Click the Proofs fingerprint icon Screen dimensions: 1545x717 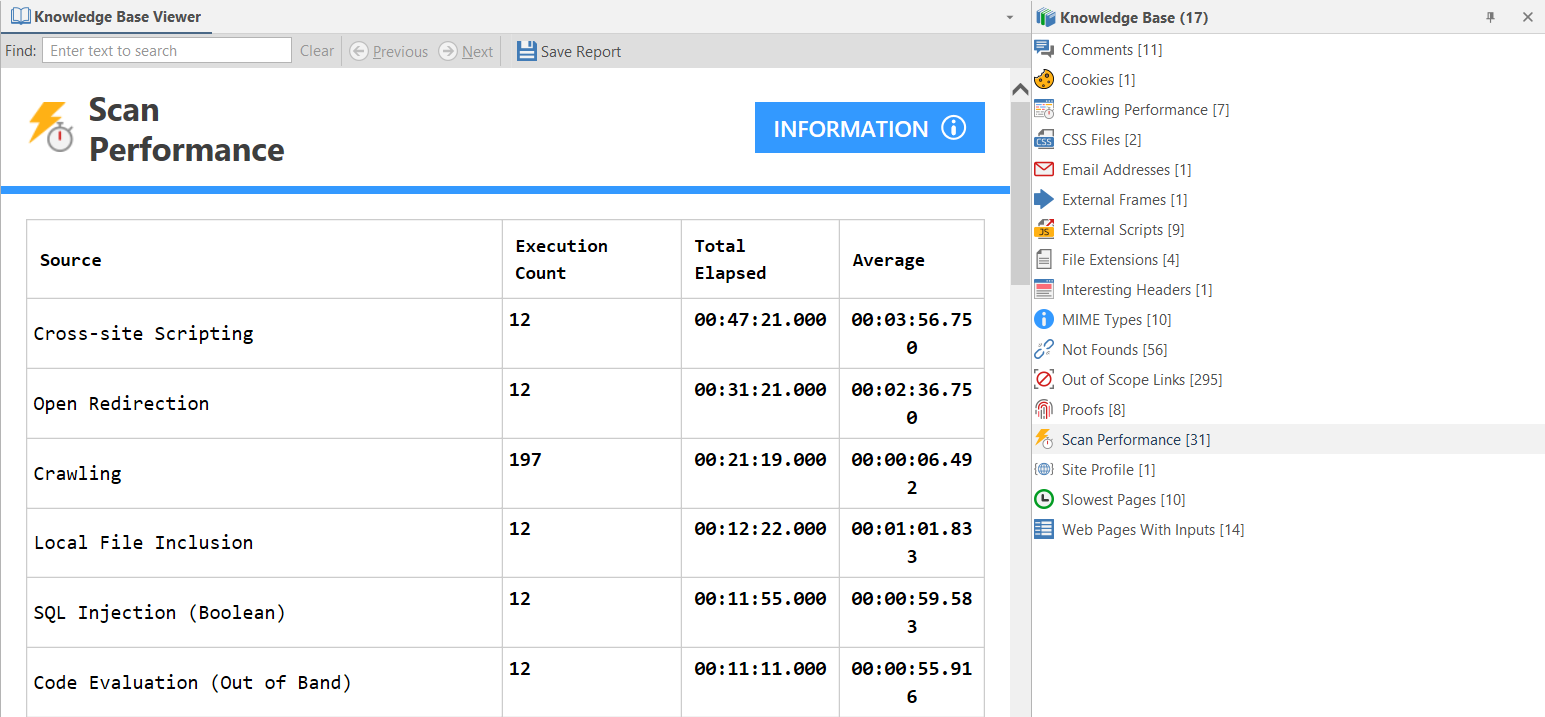tap(1043, 408)
